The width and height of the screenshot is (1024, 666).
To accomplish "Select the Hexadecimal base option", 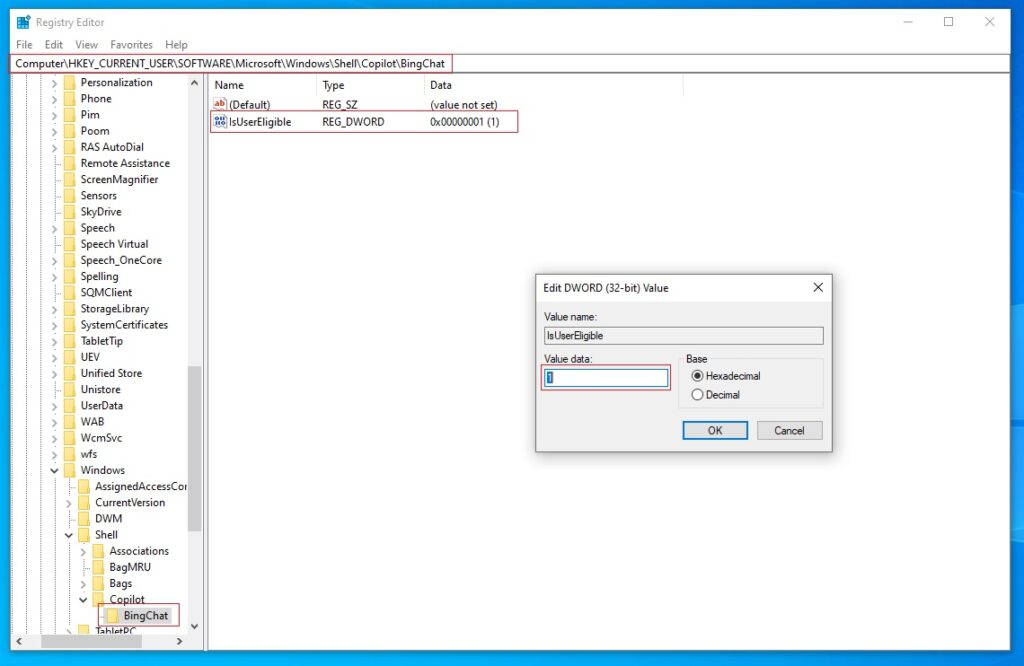I will click(699, 376).
